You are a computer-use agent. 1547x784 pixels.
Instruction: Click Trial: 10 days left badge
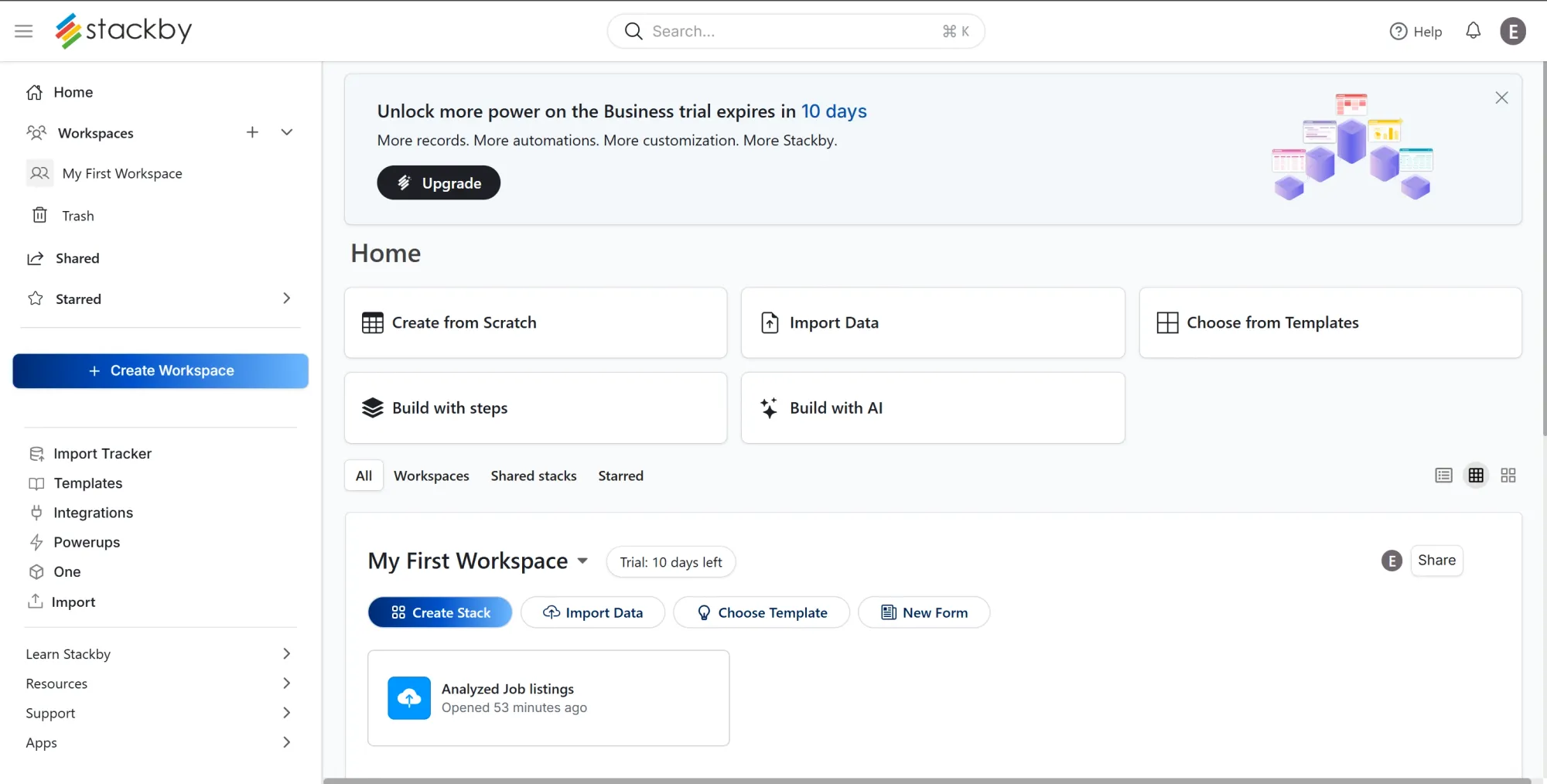(671, 562)
